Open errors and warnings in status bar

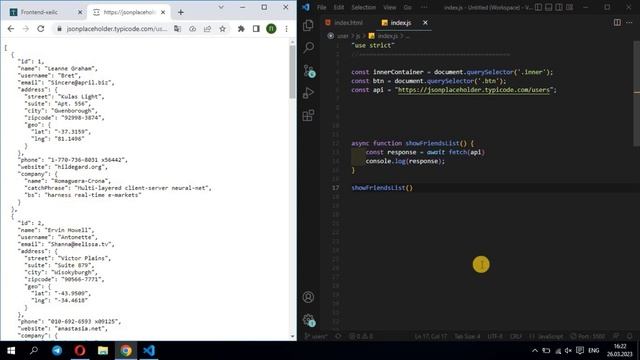[361, 336]
